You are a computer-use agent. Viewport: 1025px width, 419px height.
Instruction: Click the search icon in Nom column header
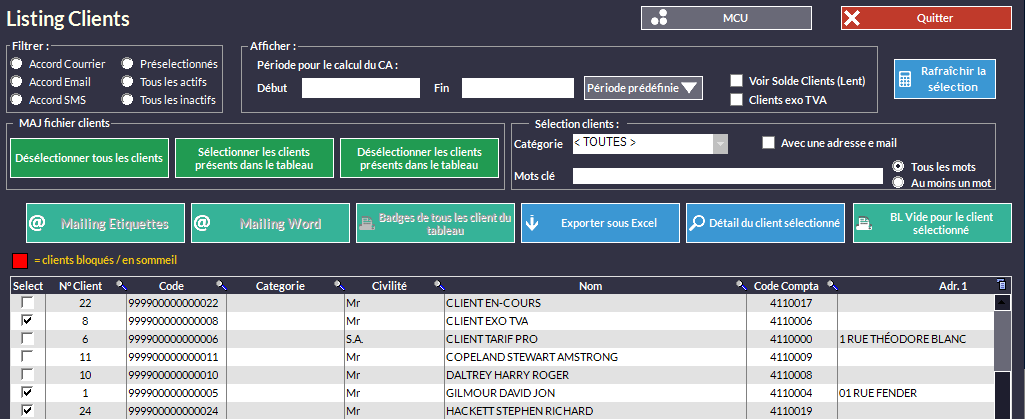[741, 286]
